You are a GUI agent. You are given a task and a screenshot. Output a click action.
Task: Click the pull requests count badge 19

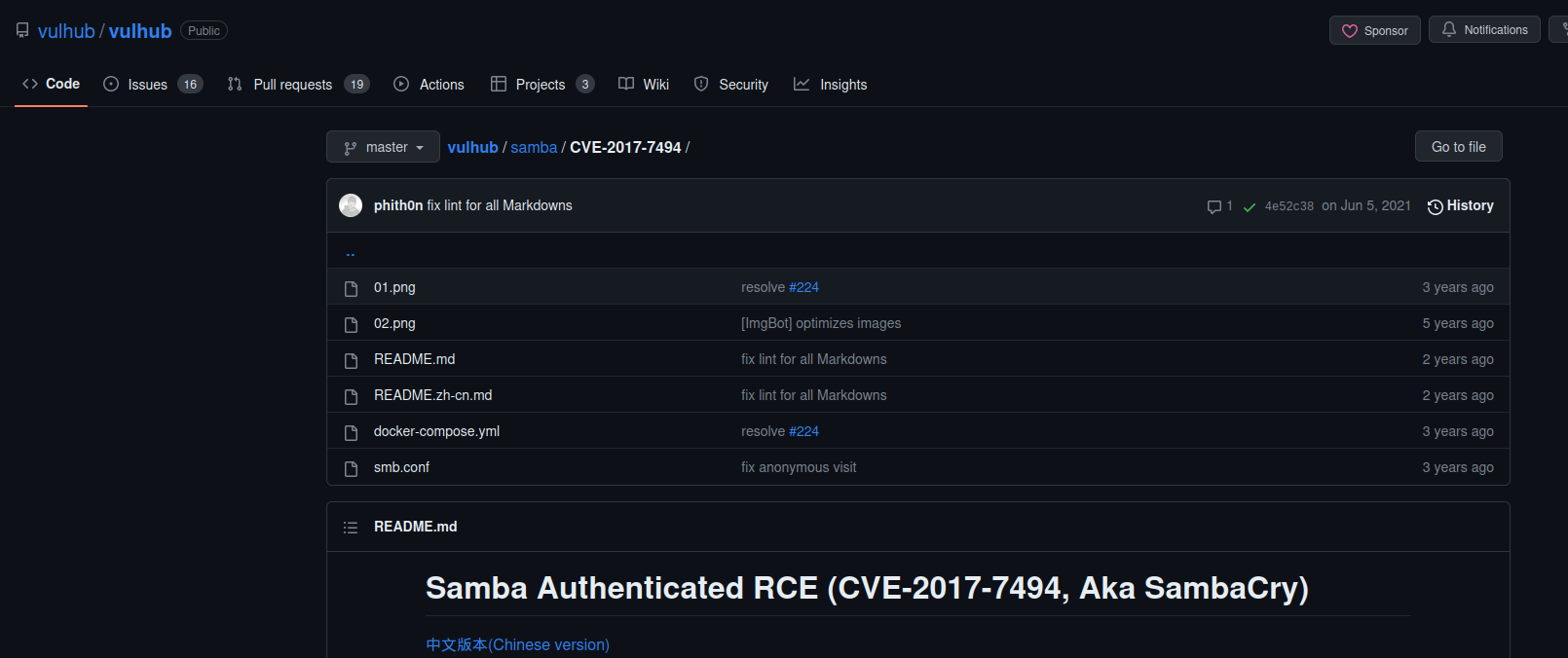(356, 85)
